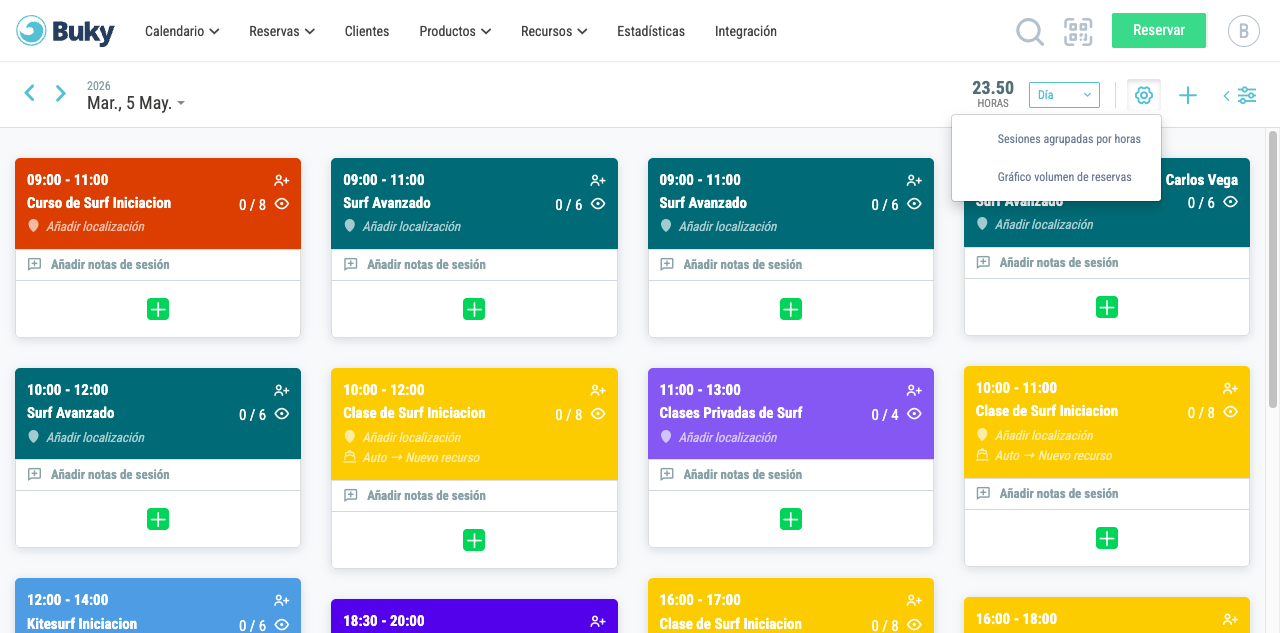Click Auto → Nuevo recurso on 10:00 - 12:00 Clase
Viewport: 1280px width, 633px height.
(x=421, y=458)
